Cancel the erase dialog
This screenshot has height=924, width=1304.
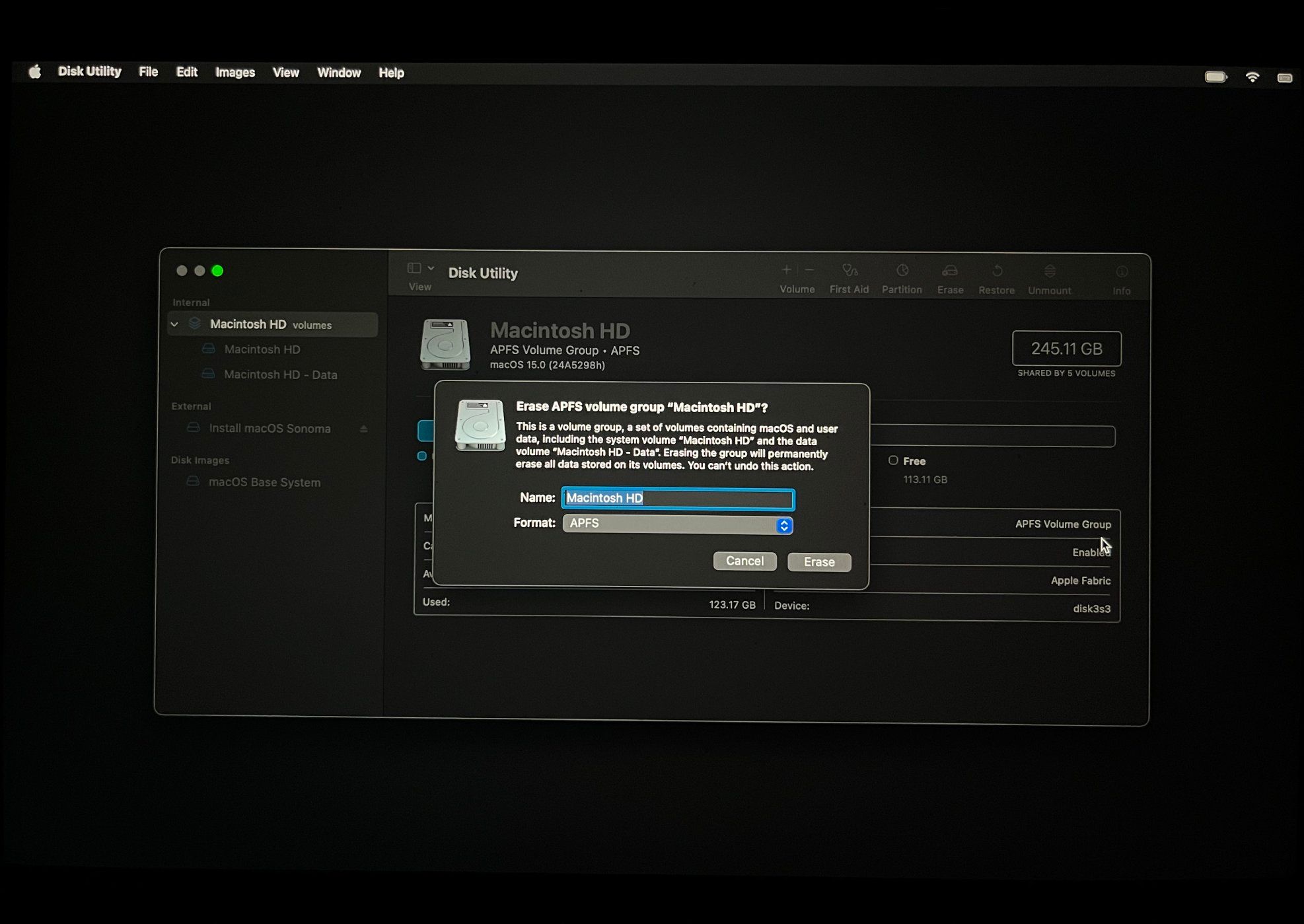click(x=744, y=561)
